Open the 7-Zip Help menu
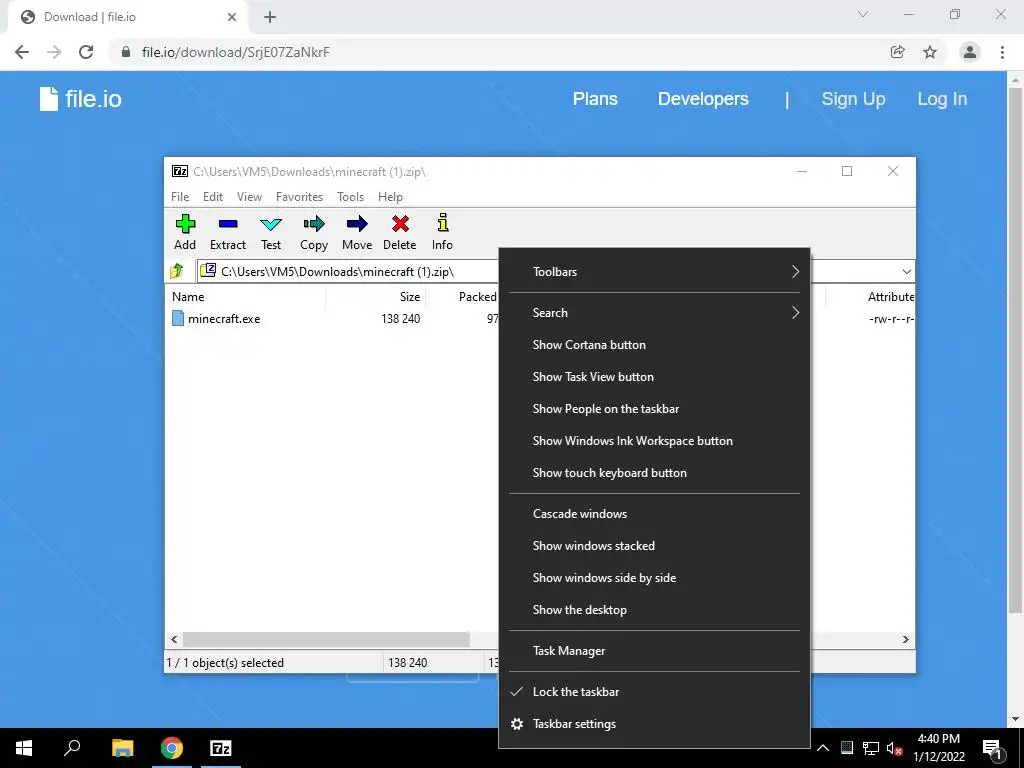This screenshot has width=1024, height=768. pyautogui.click(x=390, y=197)
